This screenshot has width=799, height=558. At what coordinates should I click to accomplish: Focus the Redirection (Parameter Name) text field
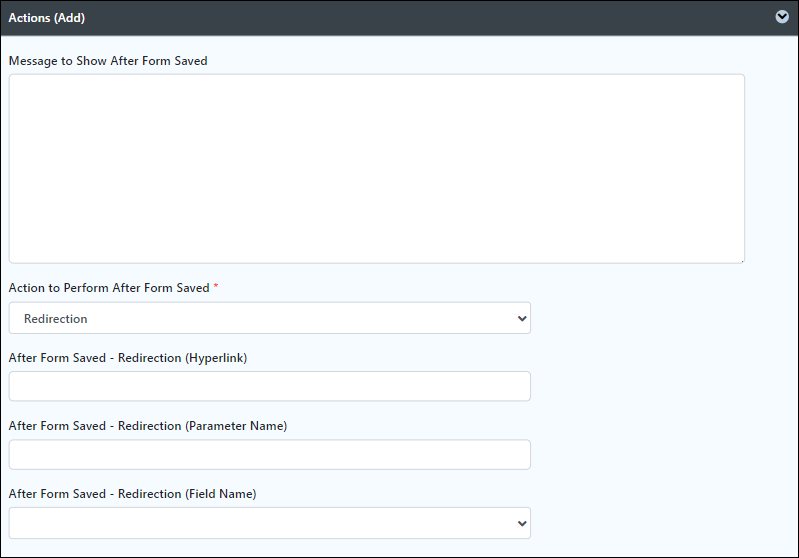[x=270, y=455]
